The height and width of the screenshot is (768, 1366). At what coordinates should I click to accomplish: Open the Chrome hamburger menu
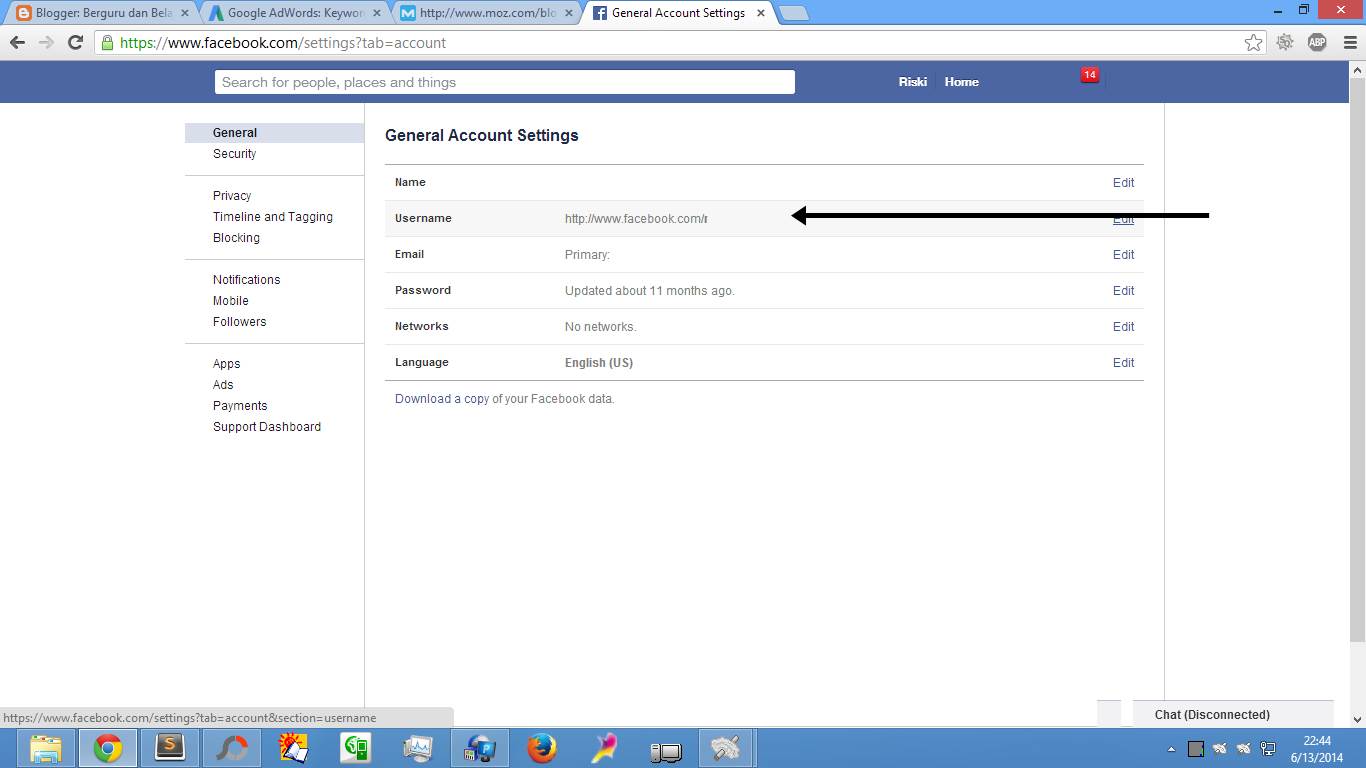coord(1348,42)
